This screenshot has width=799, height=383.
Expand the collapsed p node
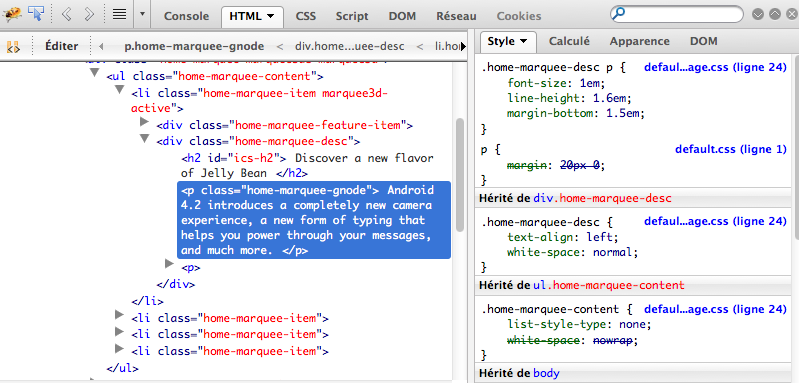coord(170,264)
